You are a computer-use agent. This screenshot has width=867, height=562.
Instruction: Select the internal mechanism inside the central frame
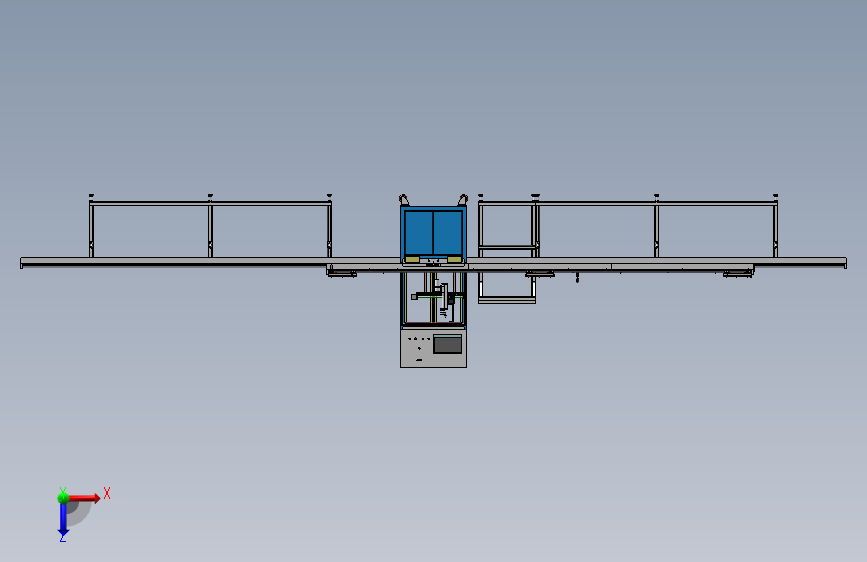tap(437, 299)
